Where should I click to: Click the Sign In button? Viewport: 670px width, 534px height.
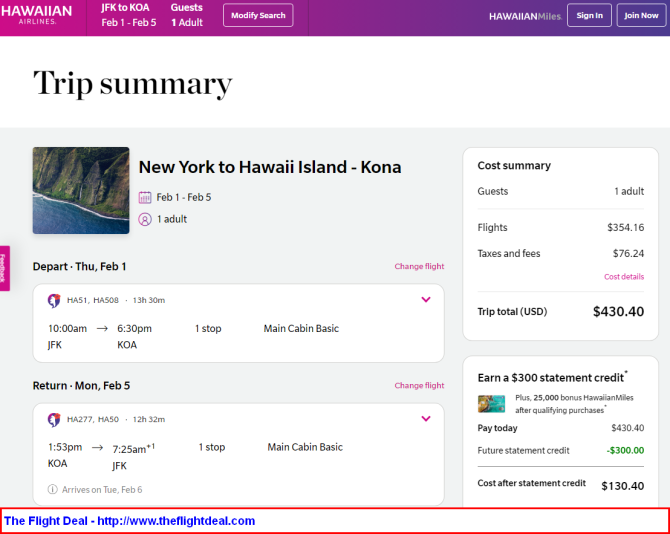point(589,15)
